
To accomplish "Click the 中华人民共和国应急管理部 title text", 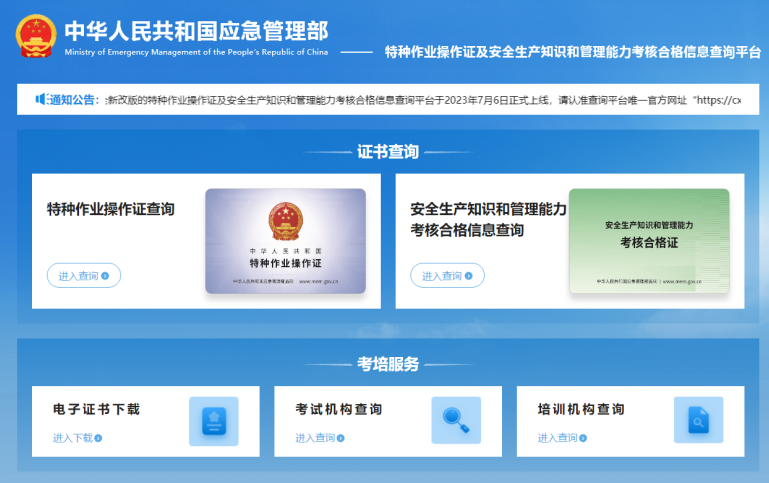I will pyautogui.click(x=195, y=29).
